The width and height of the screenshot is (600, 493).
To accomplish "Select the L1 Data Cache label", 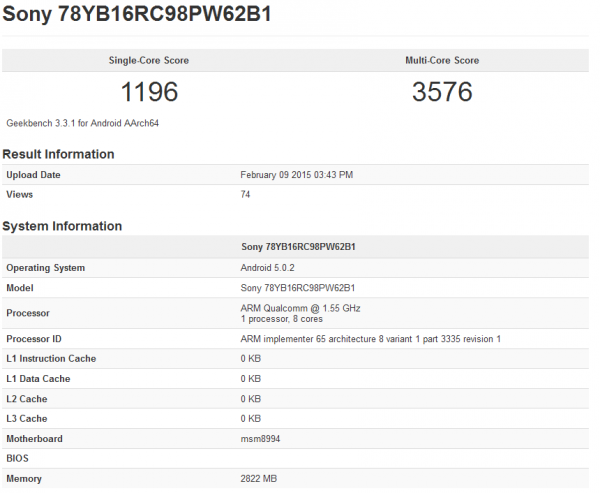I will point(38,379).
